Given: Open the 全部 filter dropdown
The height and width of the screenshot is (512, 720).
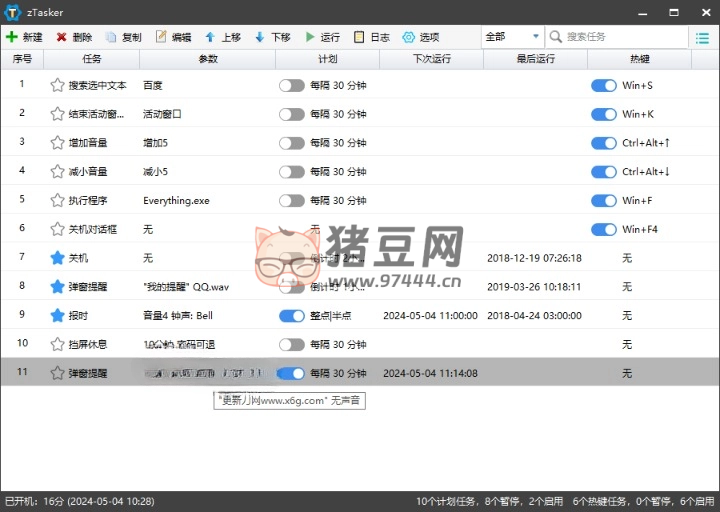Looking at the screenshot, I should [x=512, y=37].
